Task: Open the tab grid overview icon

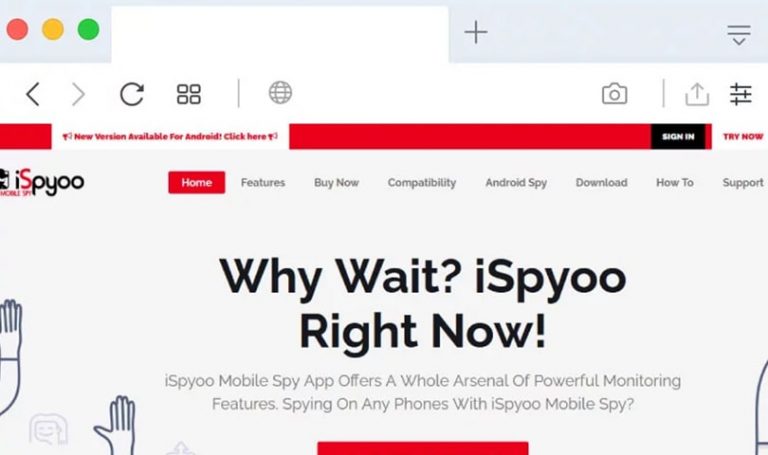Action: click(x=189, y=94)
